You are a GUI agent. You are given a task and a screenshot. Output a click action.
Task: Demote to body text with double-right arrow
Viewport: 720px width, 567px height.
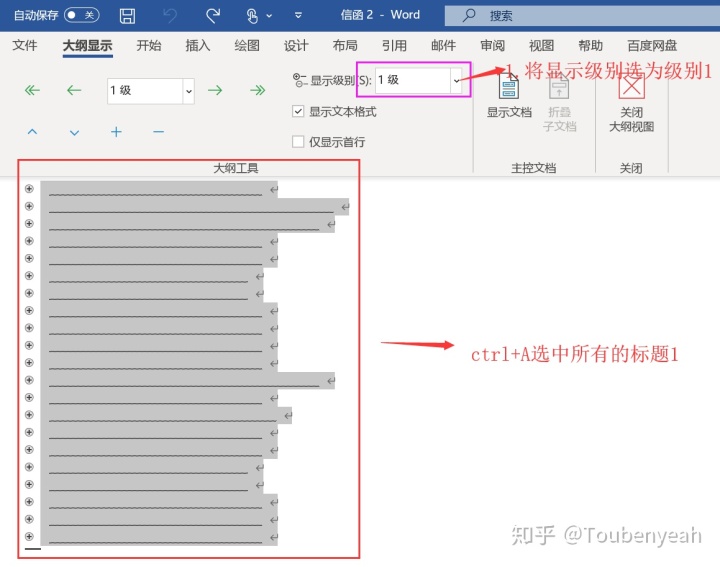click(258, 90)
